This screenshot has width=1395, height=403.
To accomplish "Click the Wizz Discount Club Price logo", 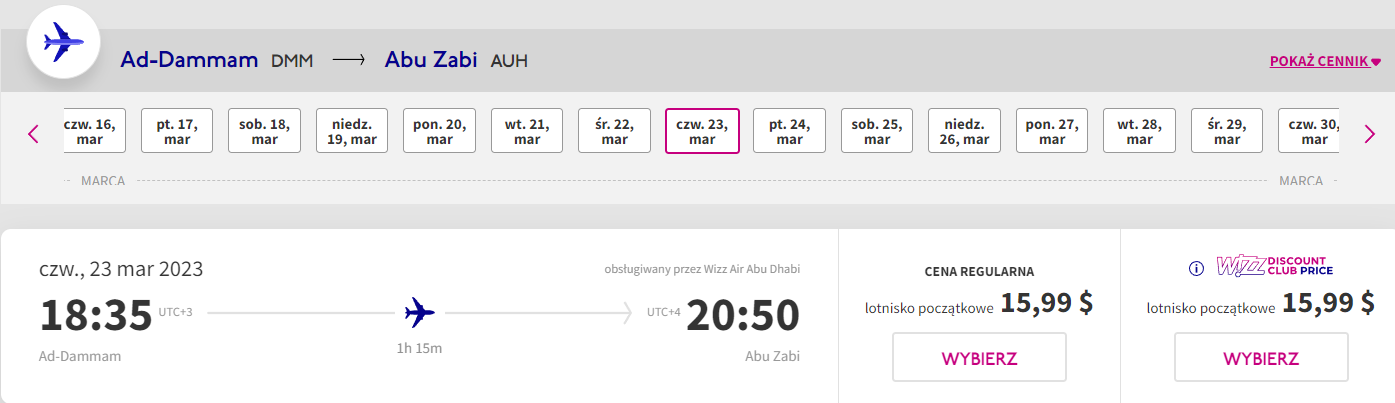I will click(x=1274, y=267).
